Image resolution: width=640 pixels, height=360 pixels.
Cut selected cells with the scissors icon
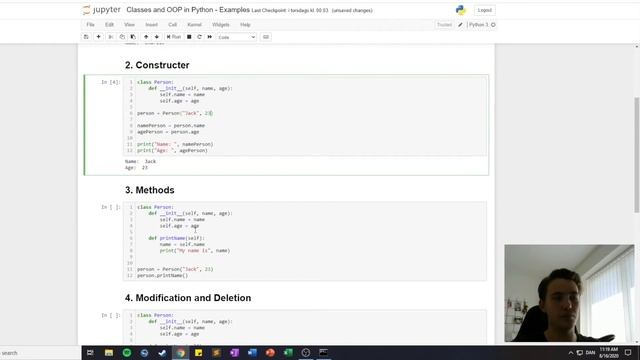coord(111,37)
